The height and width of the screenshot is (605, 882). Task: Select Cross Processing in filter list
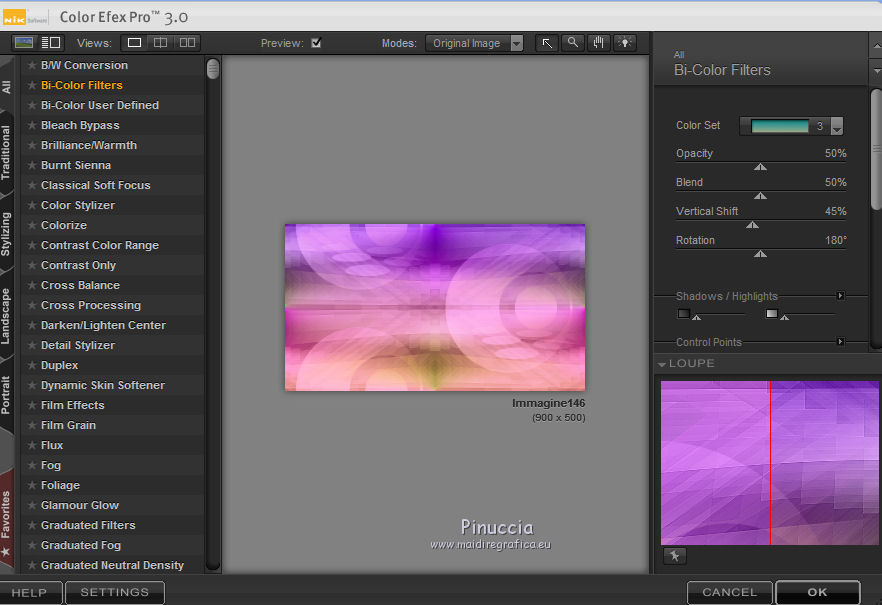tap(90, 305)
